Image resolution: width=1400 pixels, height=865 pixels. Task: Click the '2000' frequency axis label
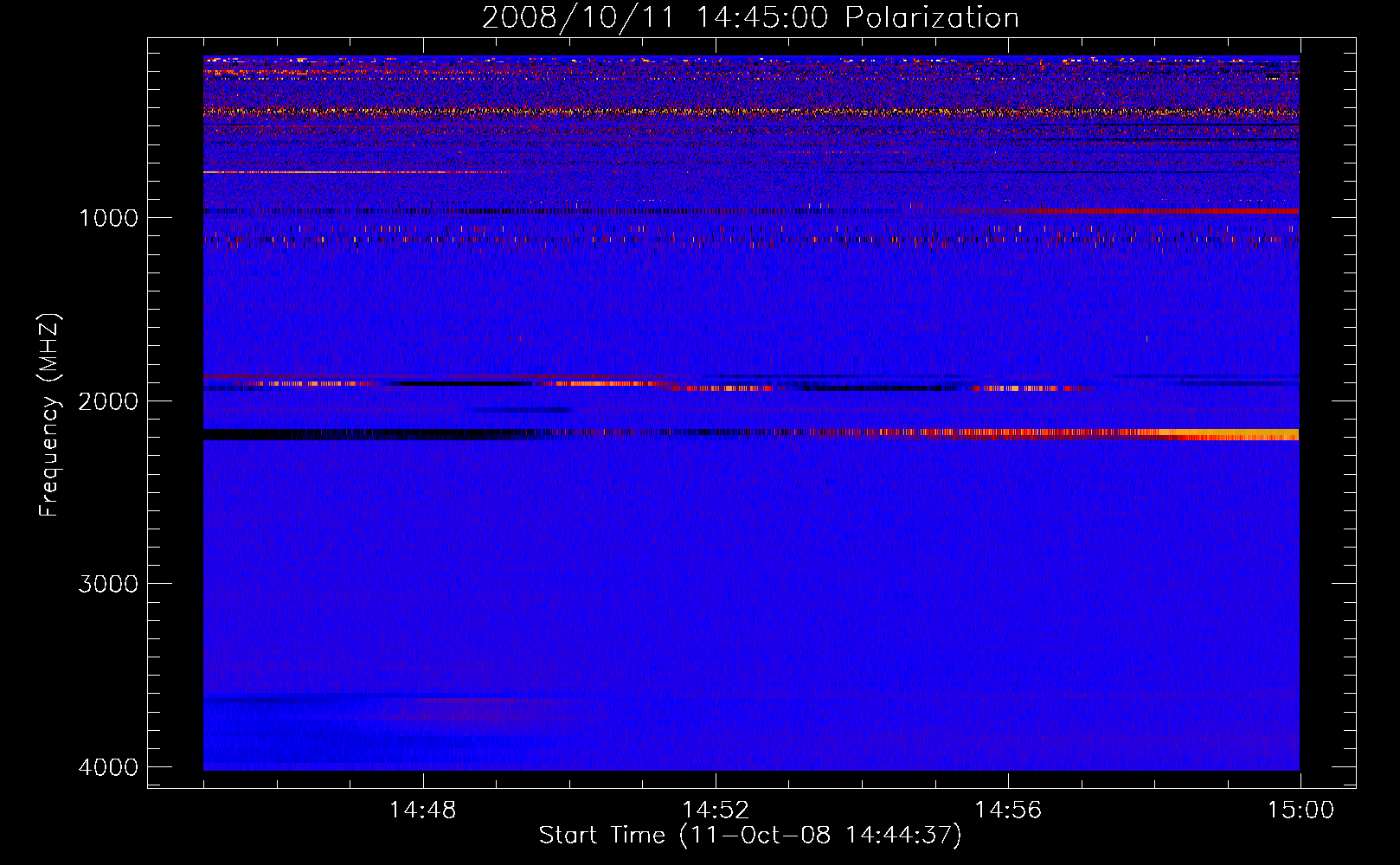pos(108,400)
